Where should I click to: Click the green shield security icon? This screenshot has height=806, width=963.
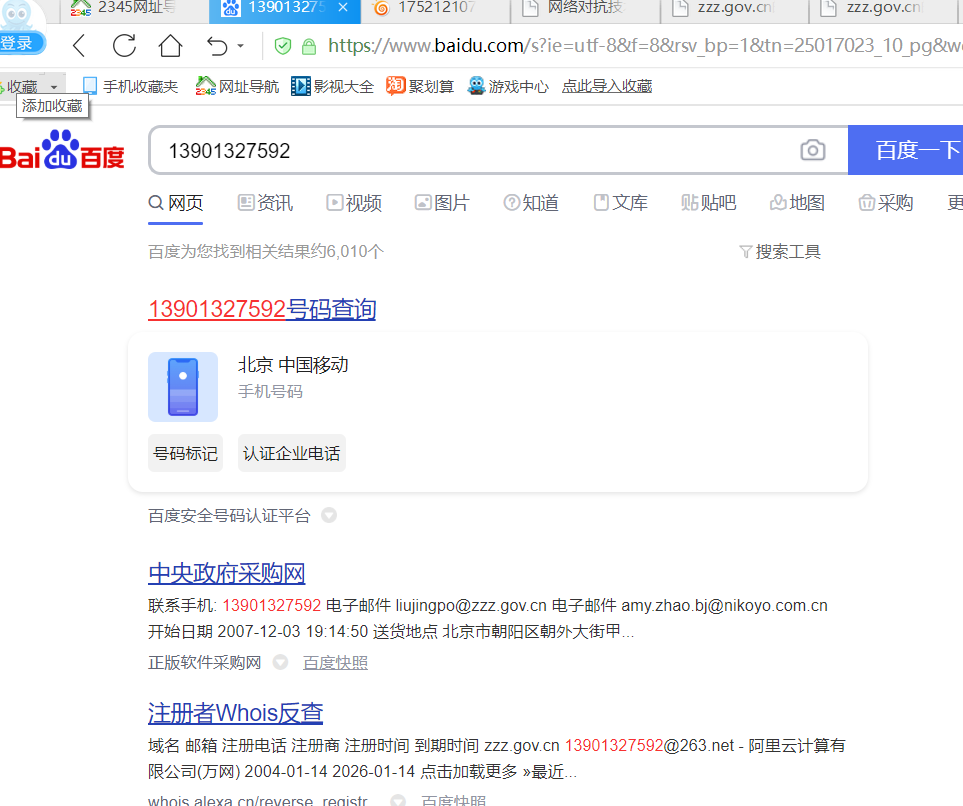coord(283,46)
